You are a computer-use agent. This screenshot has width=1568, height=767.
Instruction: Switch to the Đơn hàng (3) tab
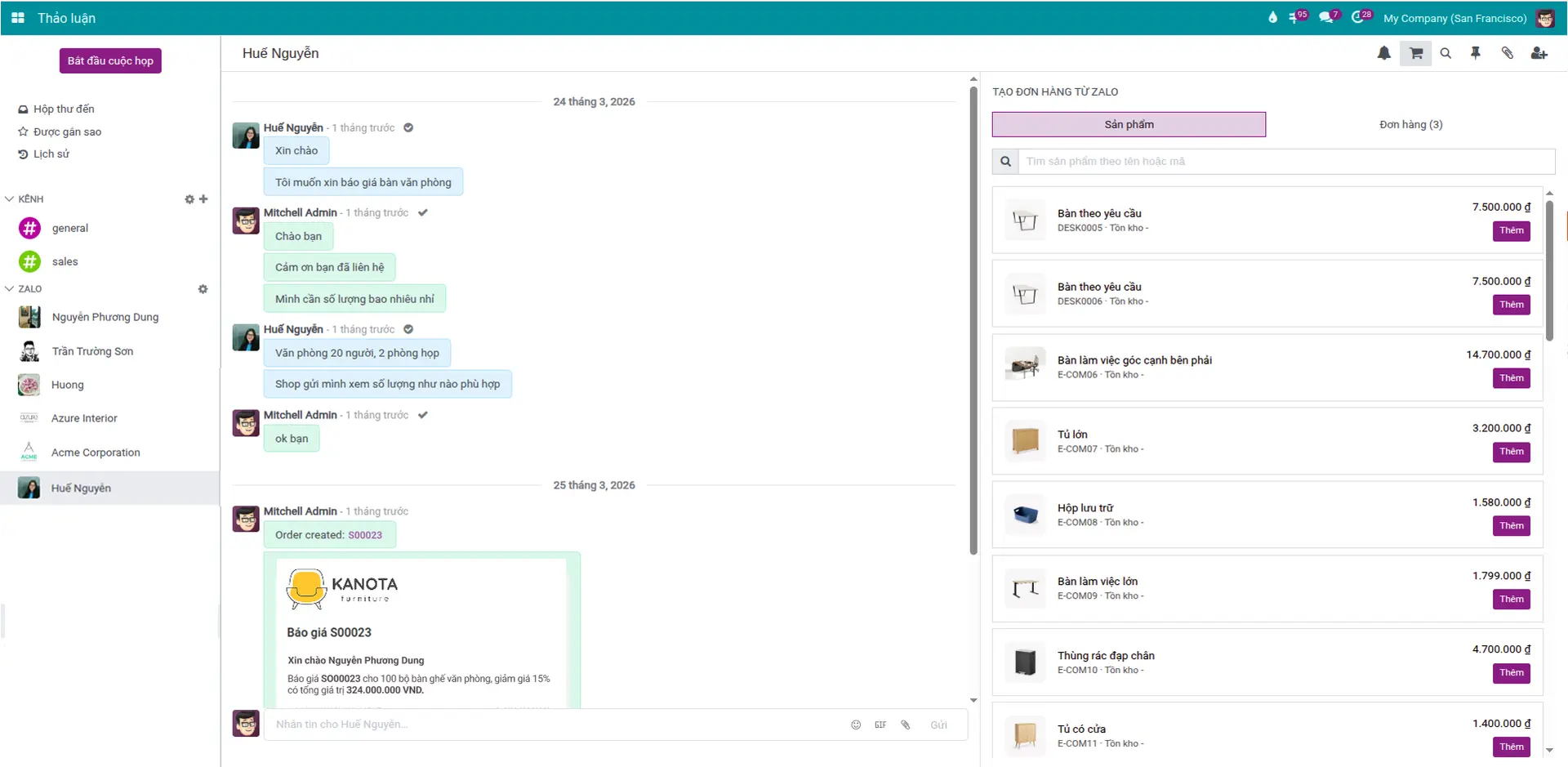1410,125
